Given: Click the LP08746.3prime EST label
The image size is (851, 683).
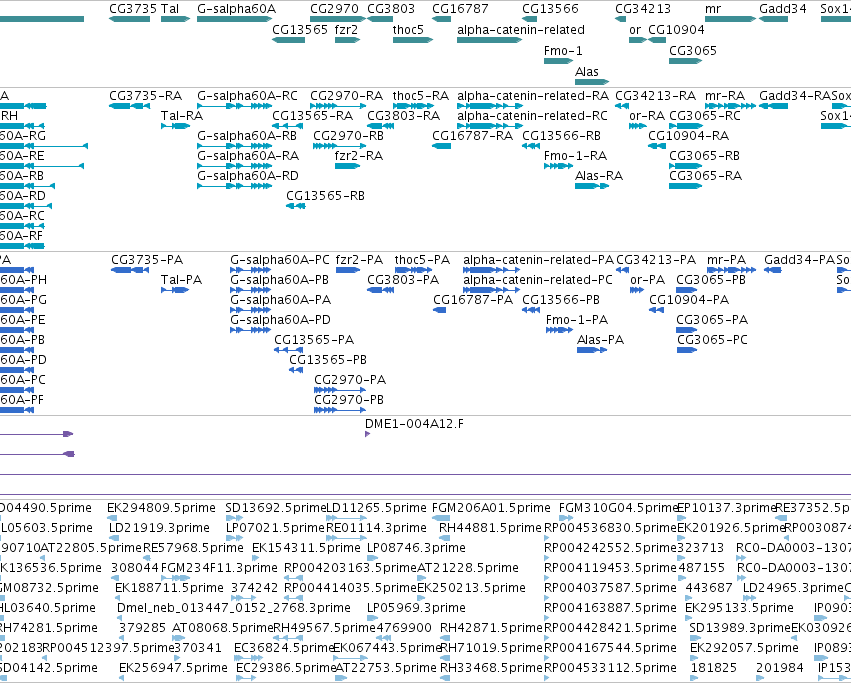Looking at the screenshot, I should [x=416, y=548].
